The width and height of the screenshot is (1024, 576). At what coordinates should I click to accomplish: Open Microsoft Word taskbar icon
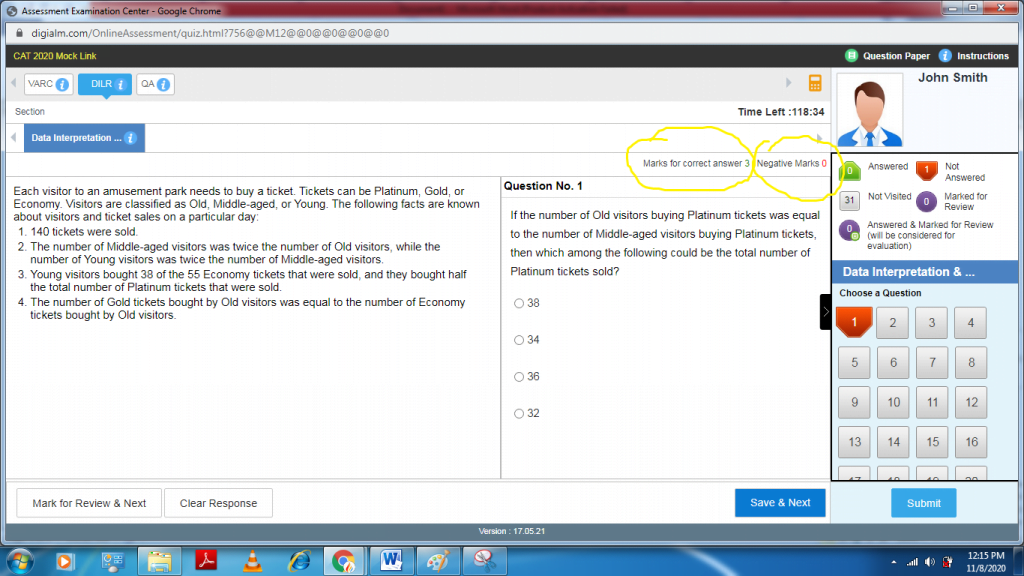pos(391,561)
